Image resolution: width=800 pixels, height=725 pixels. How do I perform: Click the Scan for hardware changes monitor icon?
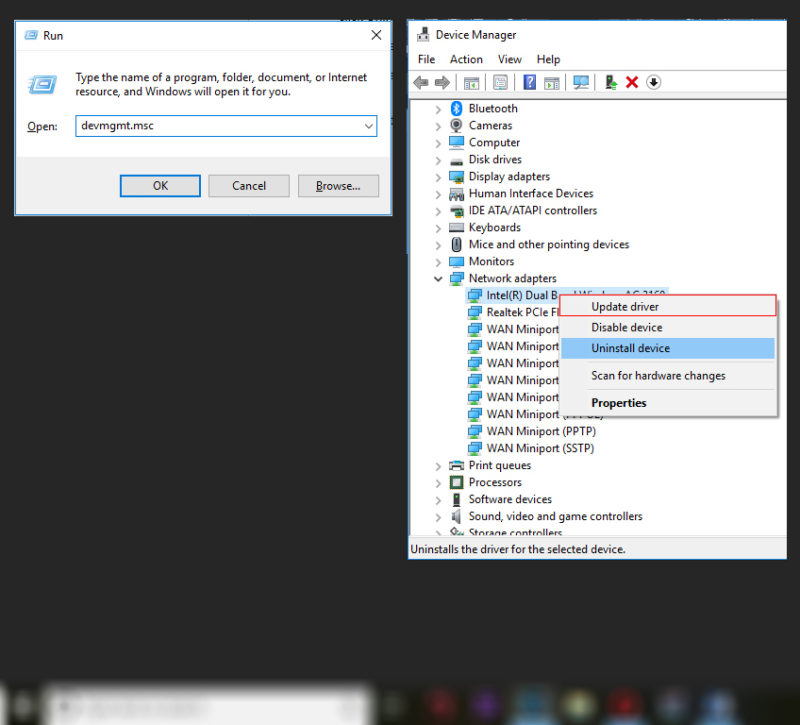coord(579,83)
